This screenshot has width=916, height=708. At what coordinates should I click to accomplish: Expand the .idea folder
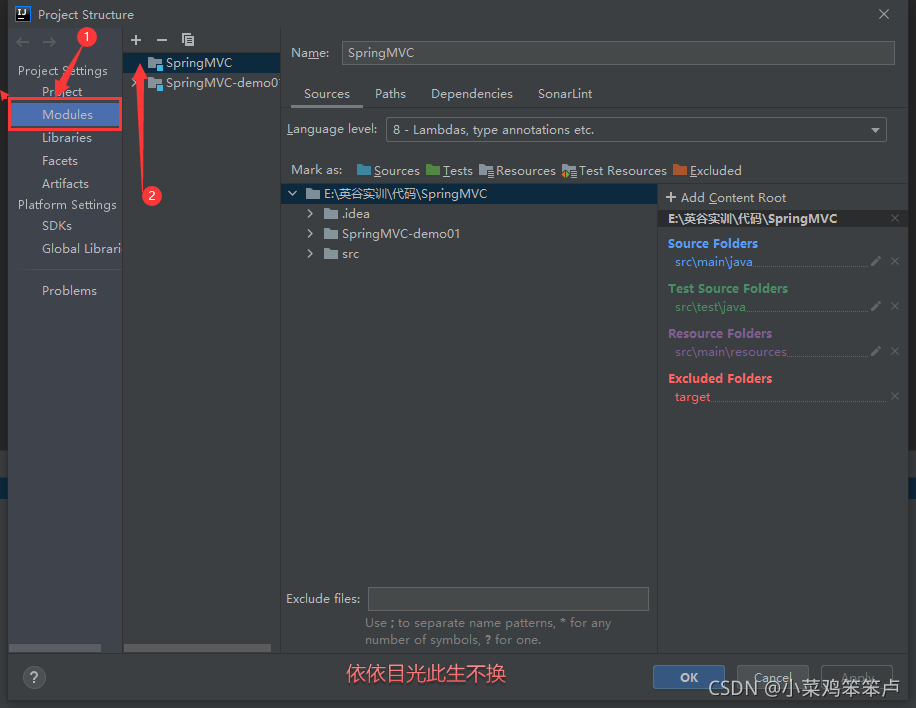click(310, 214)
